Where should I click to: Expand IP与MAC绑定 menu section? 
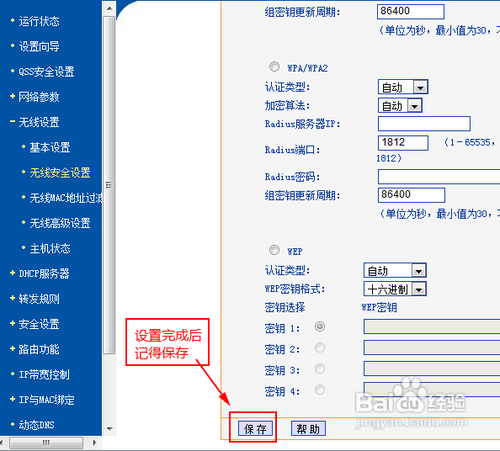[x=46, y=400]
